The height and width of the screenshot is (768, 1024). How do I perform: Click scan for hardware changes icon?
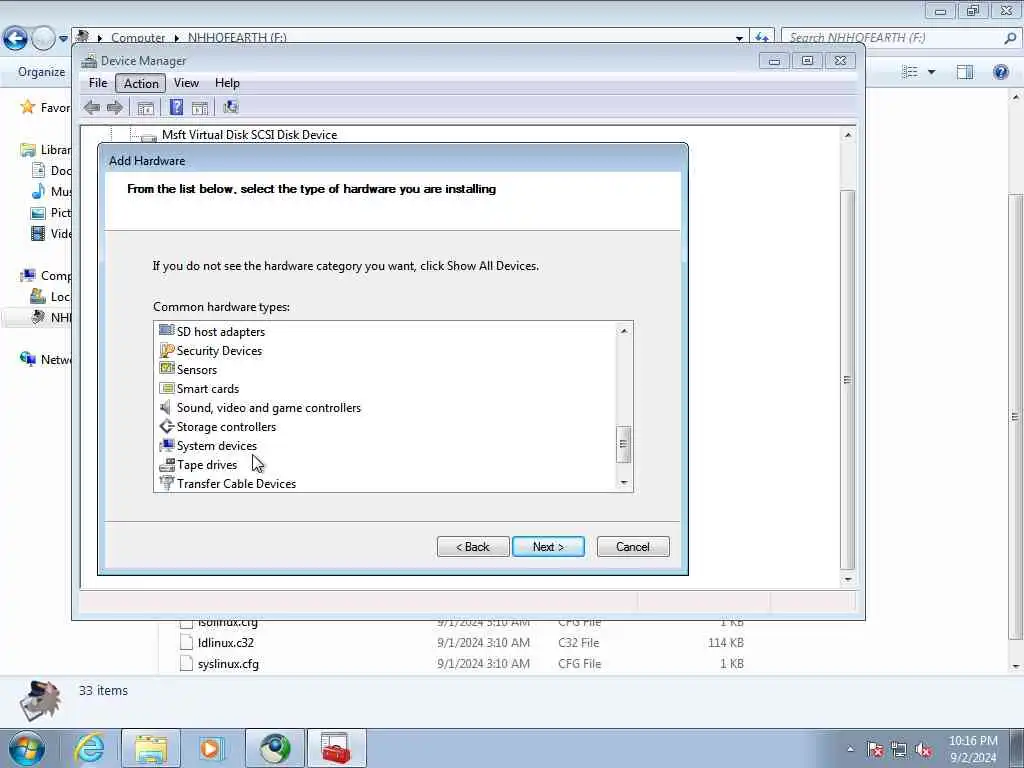point(231,107)
